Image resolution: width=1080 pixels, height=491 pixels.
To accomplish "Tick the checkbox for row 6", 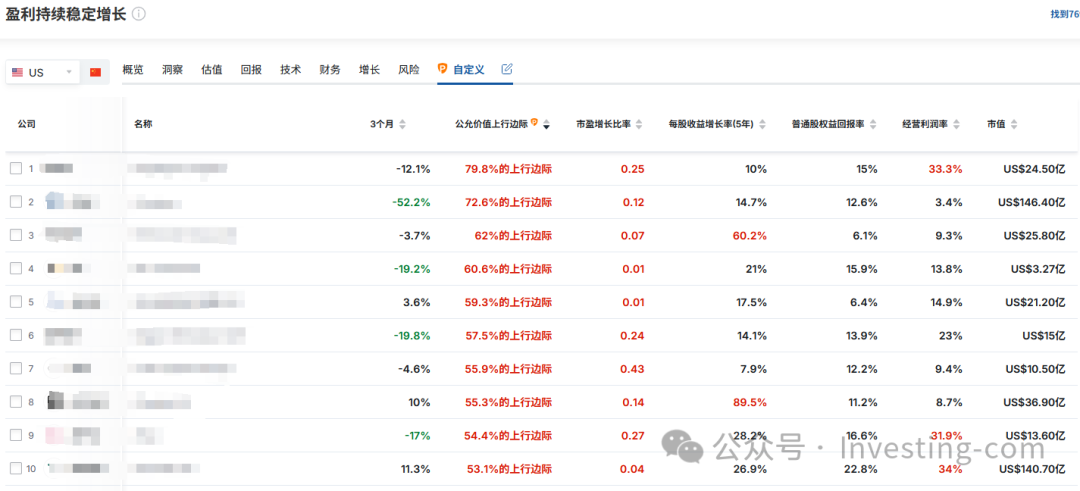I will (16, 335).
